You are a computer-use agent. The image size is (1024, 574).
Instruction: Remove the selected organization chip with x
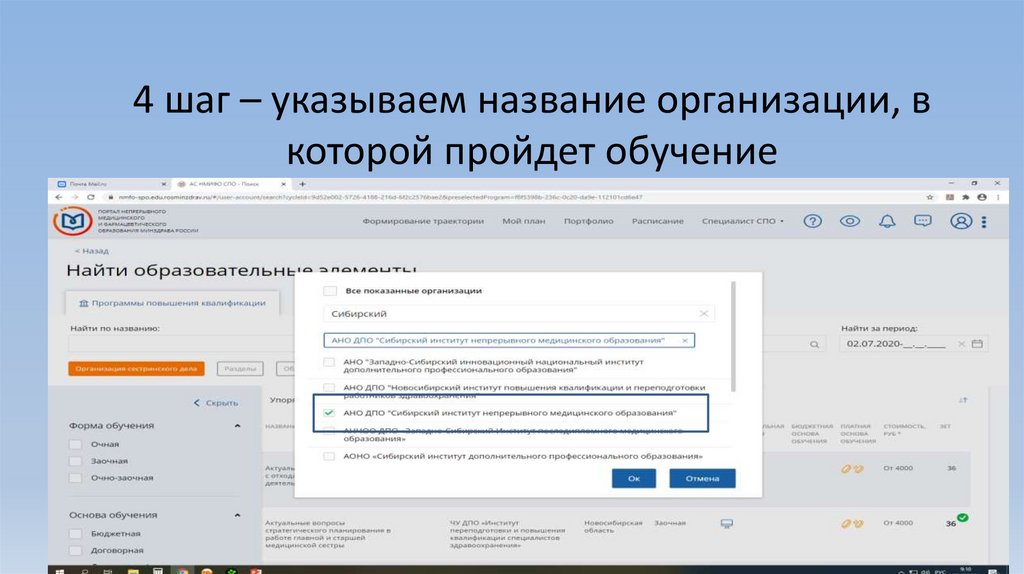click(x=684, y=340)
